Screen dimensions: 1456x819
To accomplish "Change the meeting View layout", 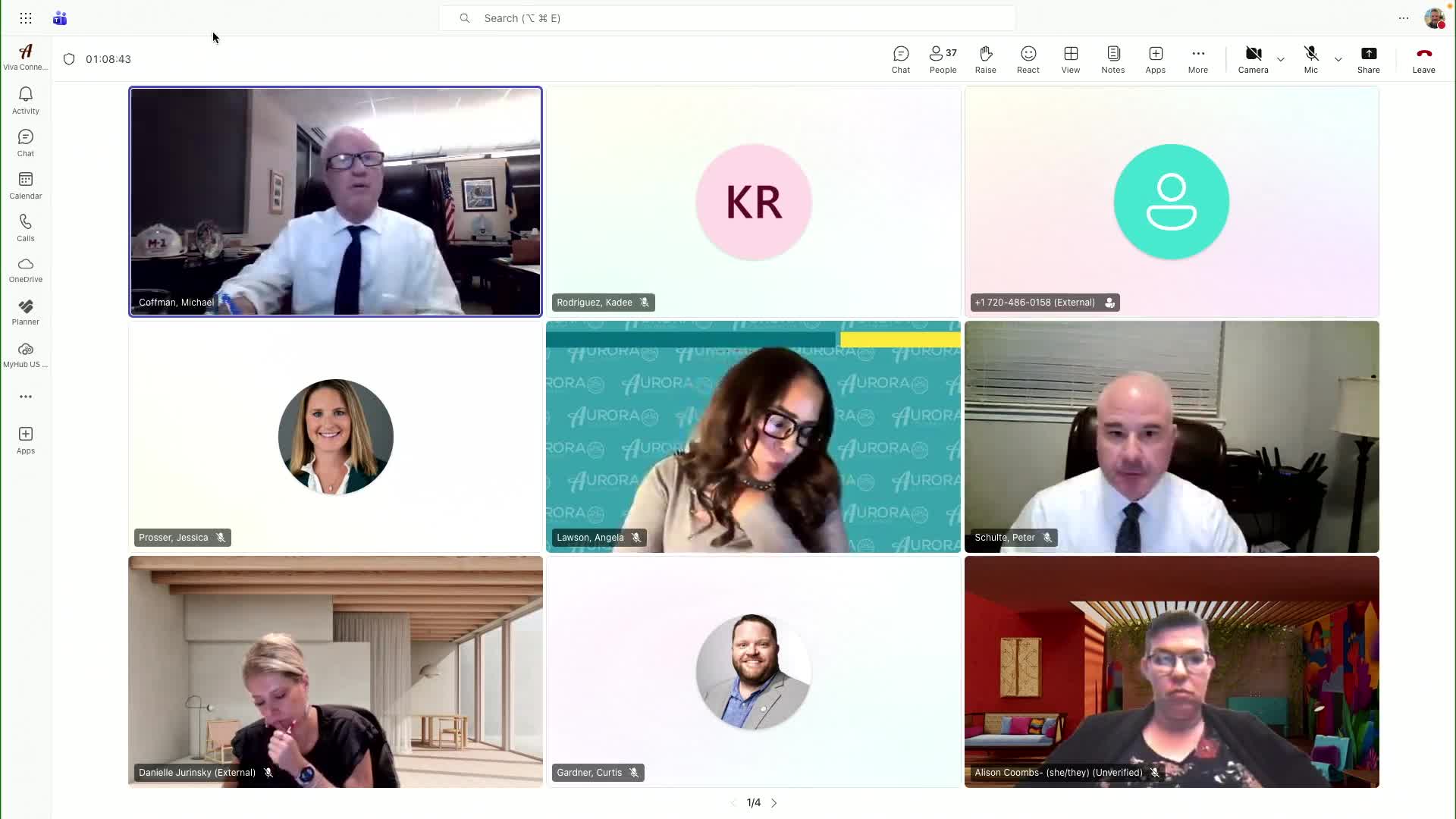I will tap(1070, 59).
